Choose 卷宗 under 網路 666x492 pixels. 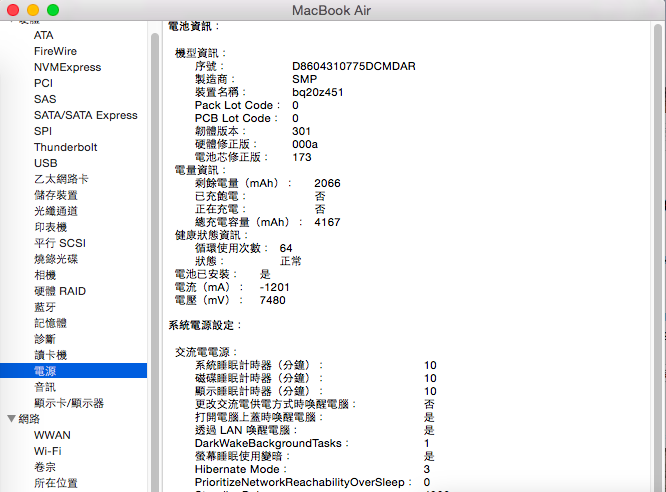(x=45, y=467)
